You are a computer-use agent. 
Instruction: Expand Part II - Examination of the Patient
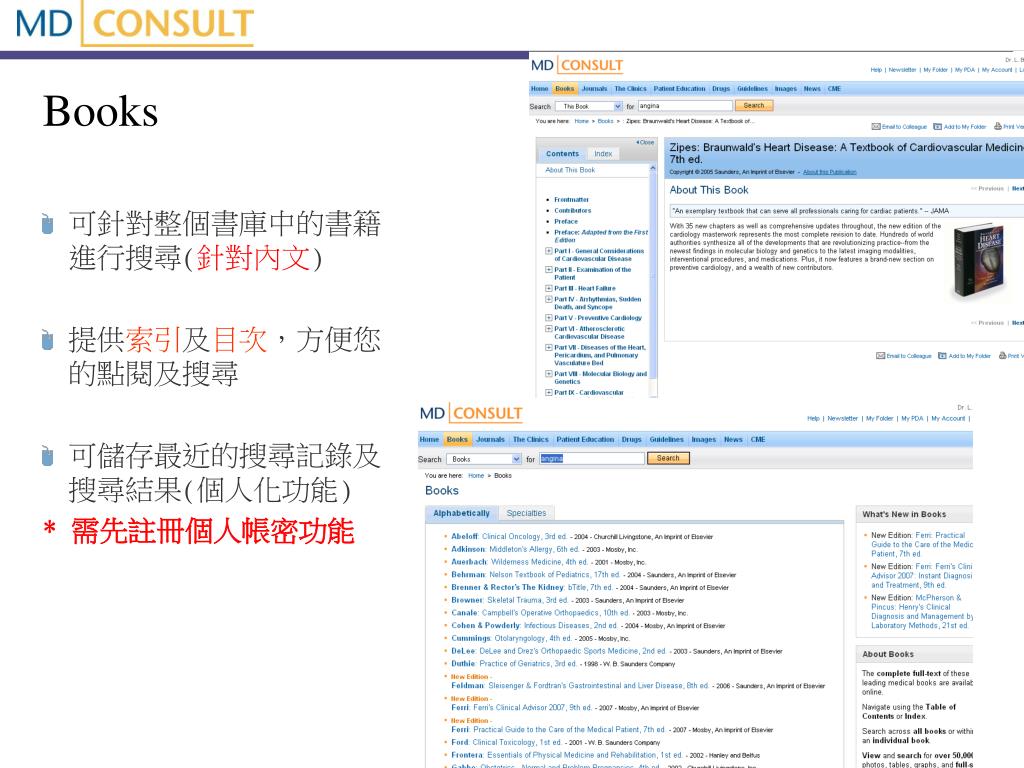point(549,269)
